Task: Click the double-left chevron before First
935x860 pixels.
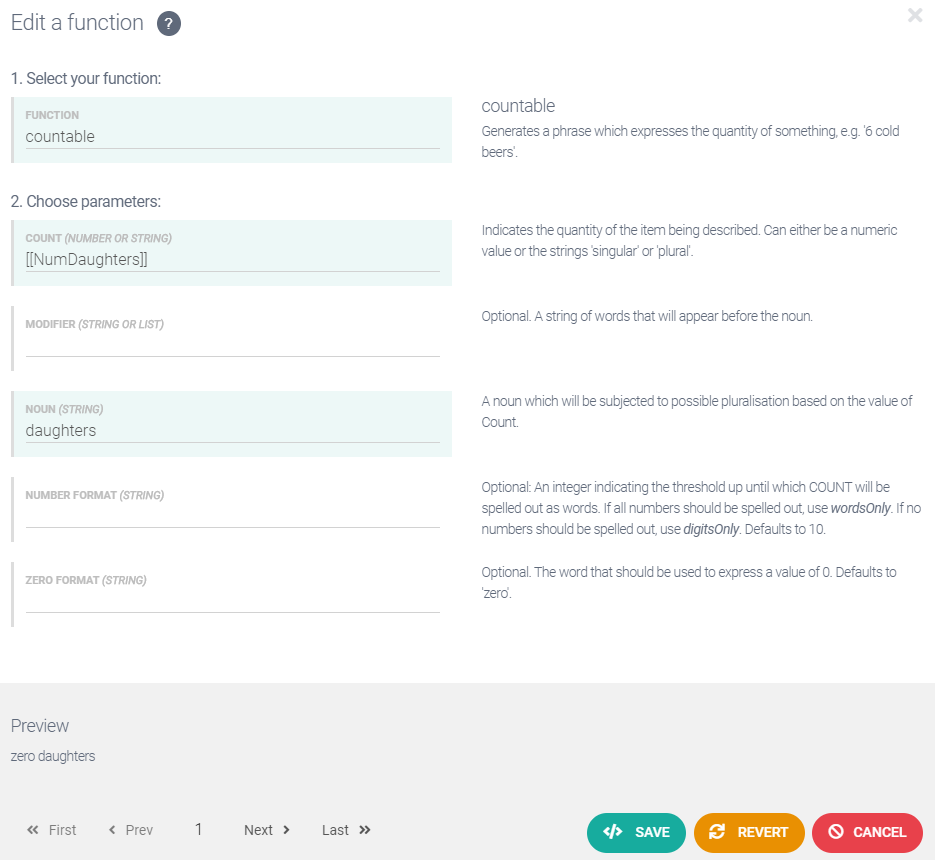Action: (x=33, y=830)
